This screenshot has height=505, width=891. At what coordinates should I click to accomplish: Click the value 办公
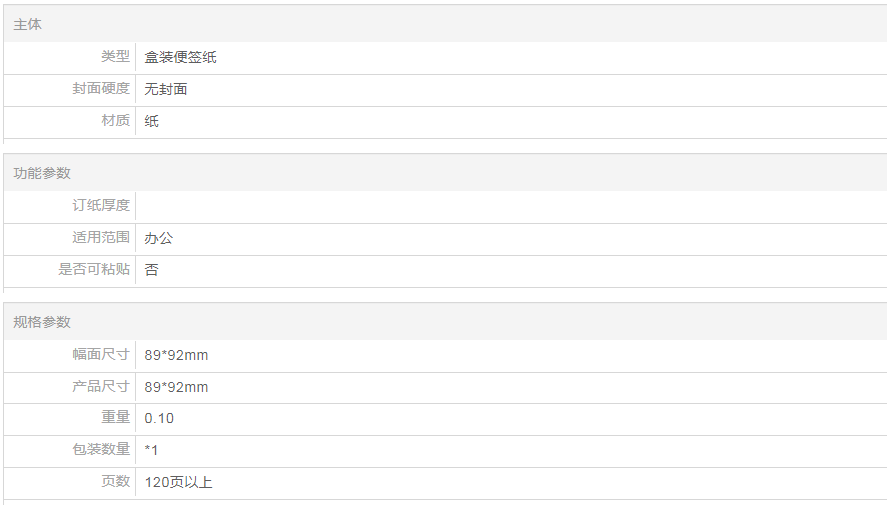[x=159, y=238]
